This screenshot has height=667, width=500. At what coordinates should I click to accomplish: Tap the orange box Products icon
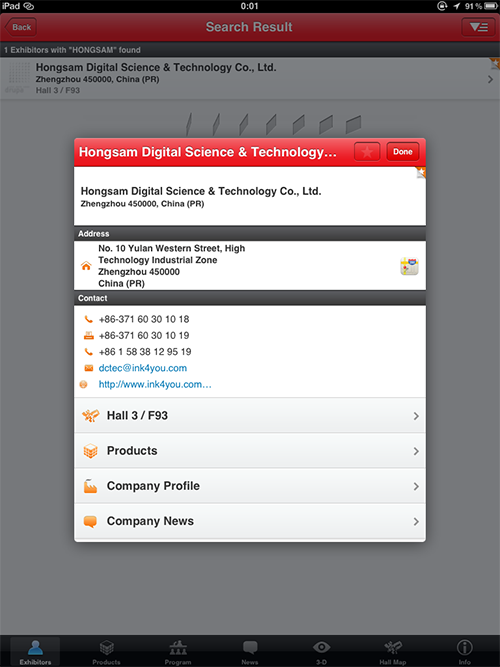coord(90,451)
